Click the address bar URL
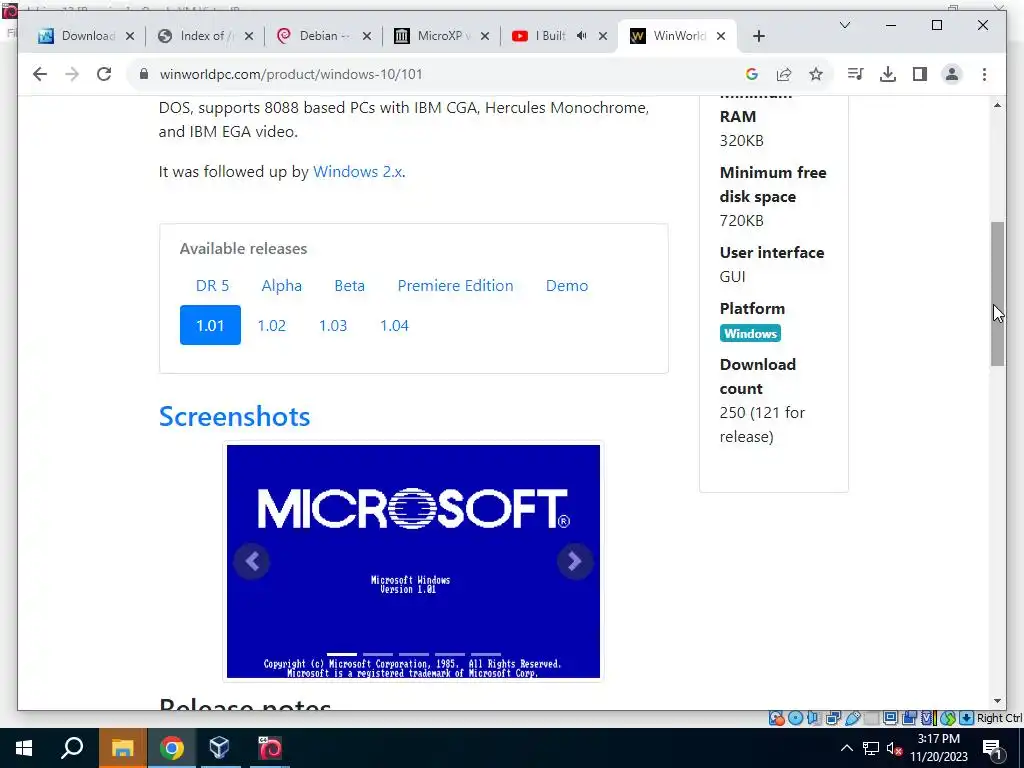The width and height of the screenshot is (1024, 768). (291, 74)
